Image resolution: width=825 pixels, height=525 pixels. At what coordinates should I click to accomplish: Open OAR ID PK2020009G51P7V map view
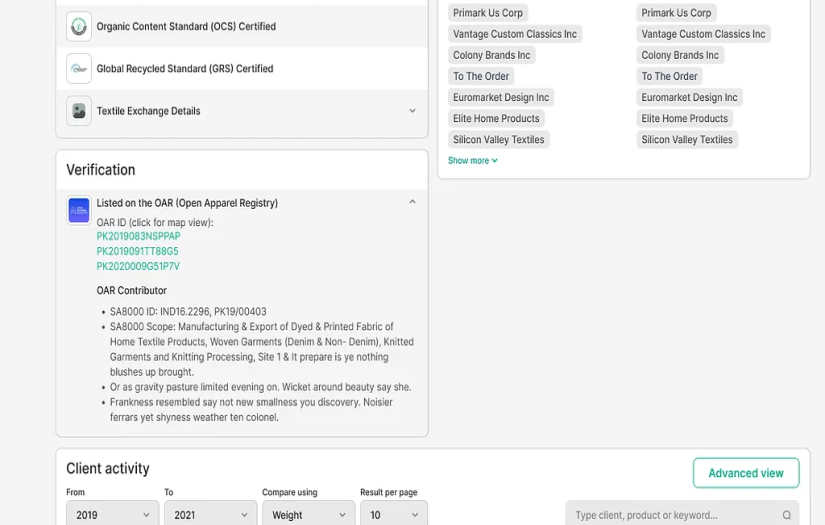pyautogui.click(x=138, y=266)
